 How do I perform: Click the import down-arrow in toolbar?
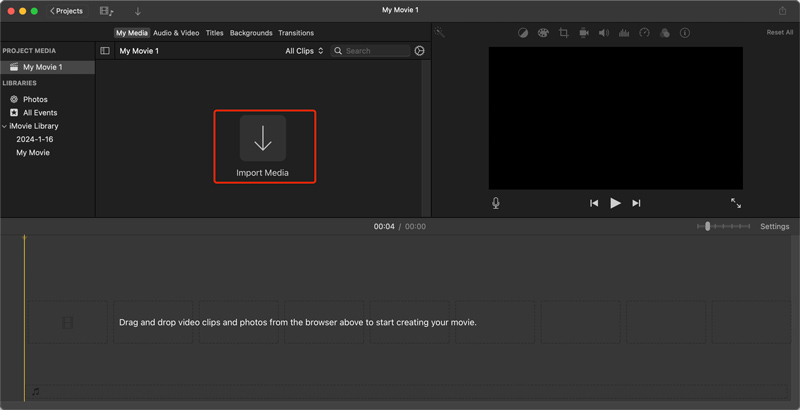(137, 11)
